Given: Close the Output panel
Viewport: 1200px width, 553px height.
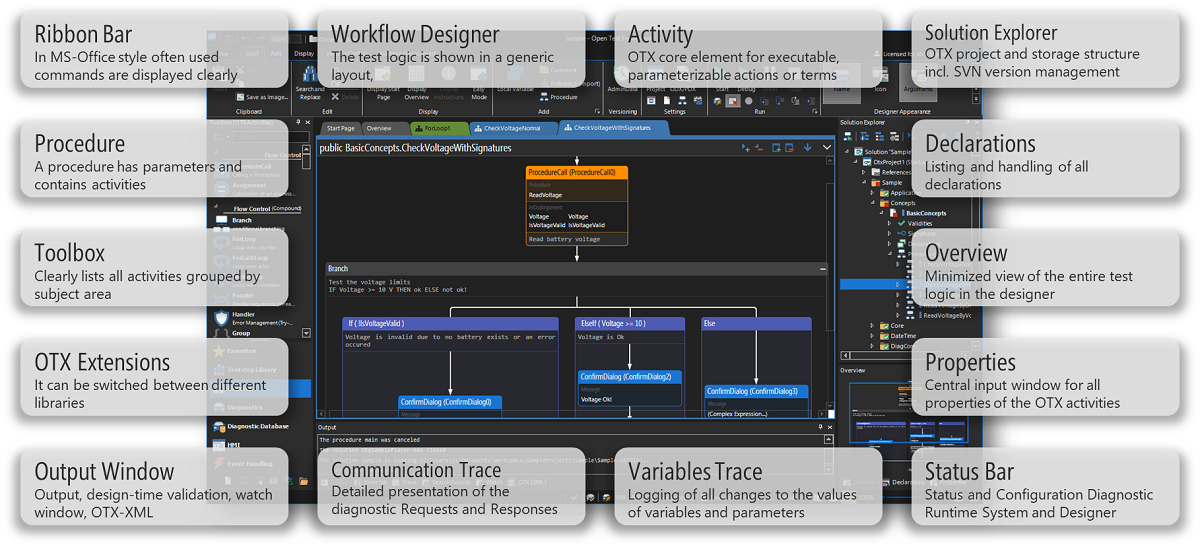Looking at the screenshot, I should pyautogui.click(x=830, y=427).
